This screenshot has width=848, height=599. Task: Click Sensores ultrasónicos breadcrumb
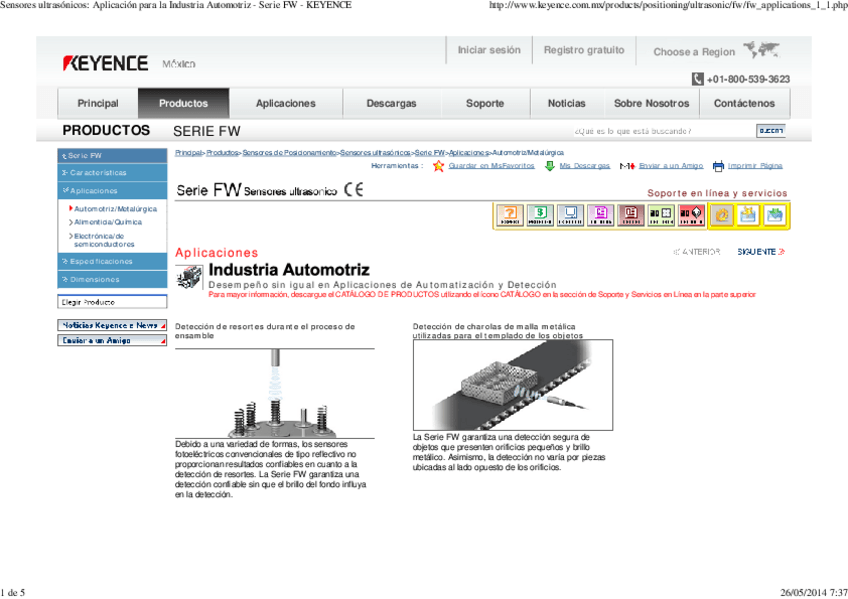click(x=375, y=152)
